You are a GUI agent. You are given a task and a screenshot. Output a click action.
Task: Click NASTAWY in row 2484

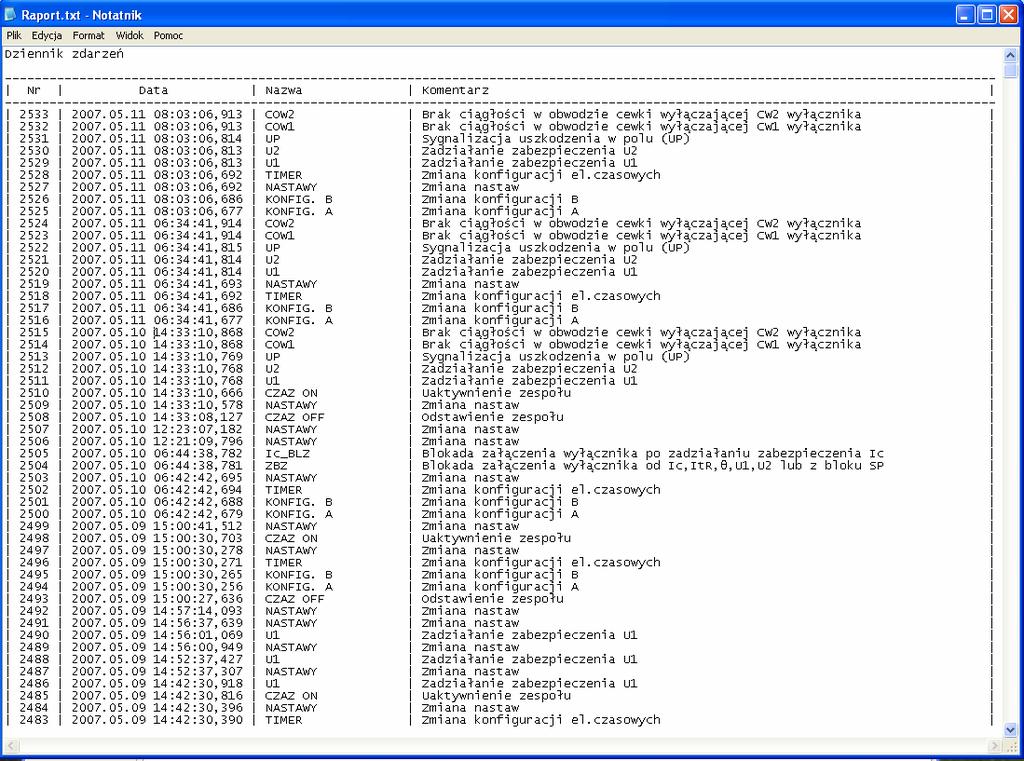pyautogui.click(x=291, y=708)
